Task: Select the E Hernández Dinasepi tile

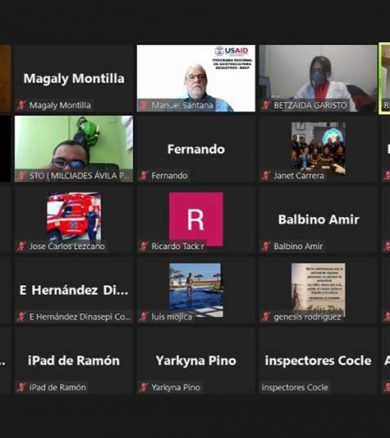Action: click(74, 290)
